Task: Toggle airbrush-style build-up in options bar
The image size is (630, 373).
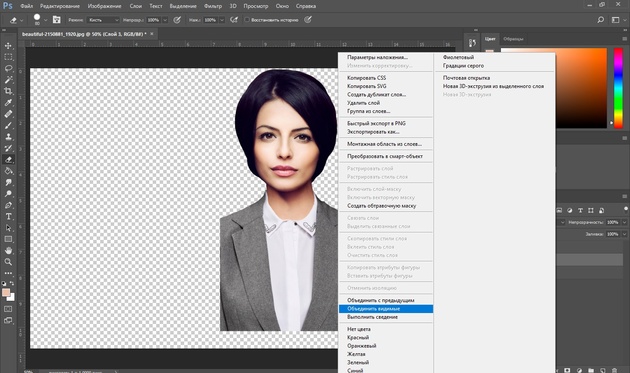Action: [234, 20]
